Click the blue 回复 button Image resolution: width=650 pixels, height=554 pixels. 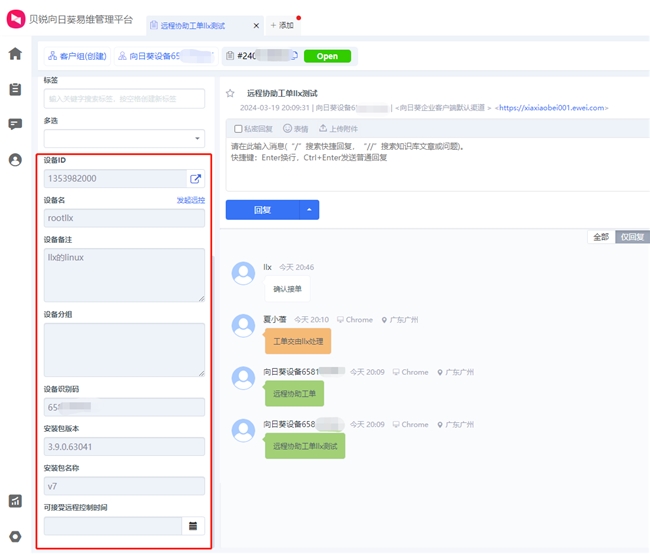[262, 210]
